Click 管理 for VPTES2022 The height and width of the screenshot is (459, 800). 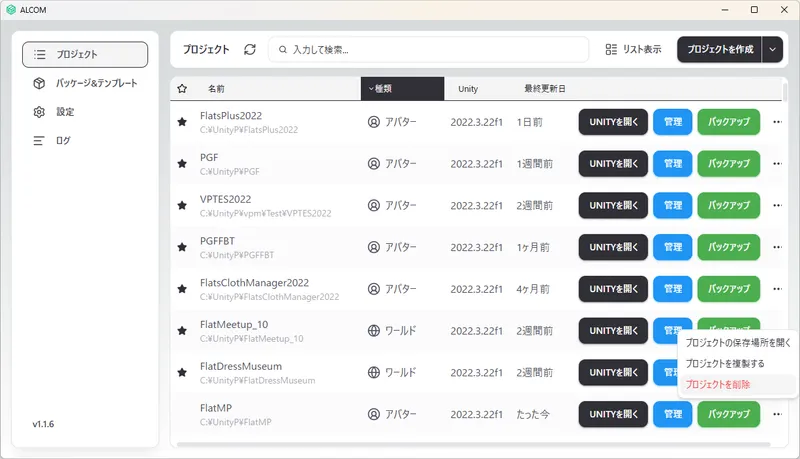click(672, 206)
